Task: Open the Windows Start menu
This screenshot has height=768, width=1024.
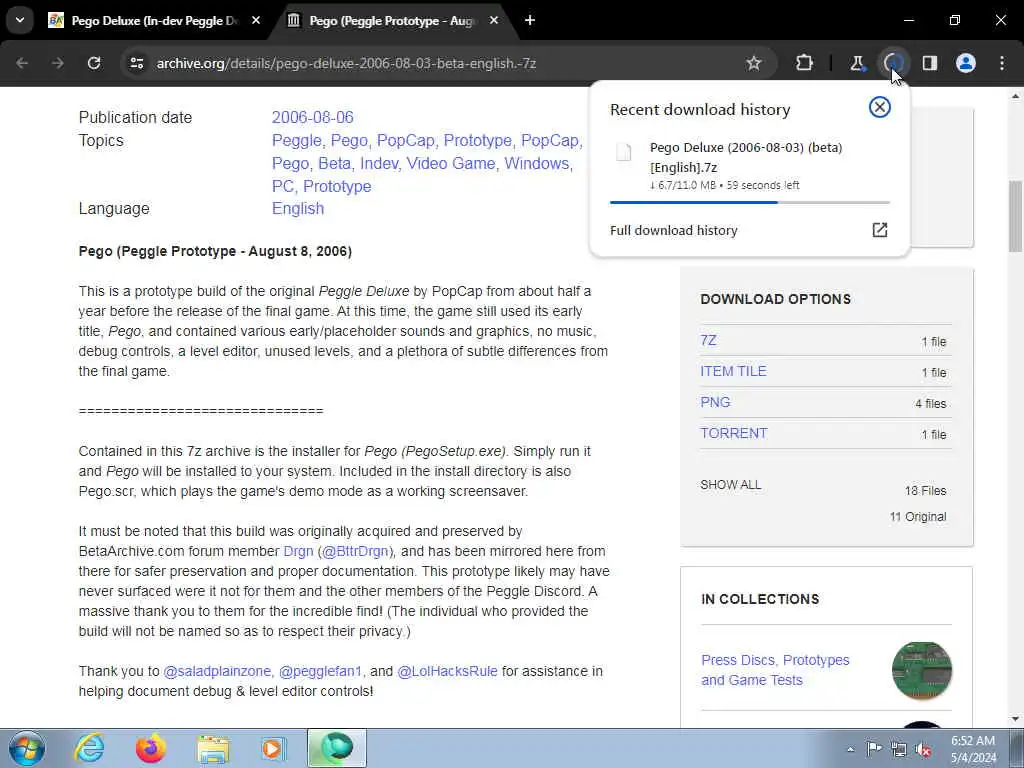Action: coord(27,748)
